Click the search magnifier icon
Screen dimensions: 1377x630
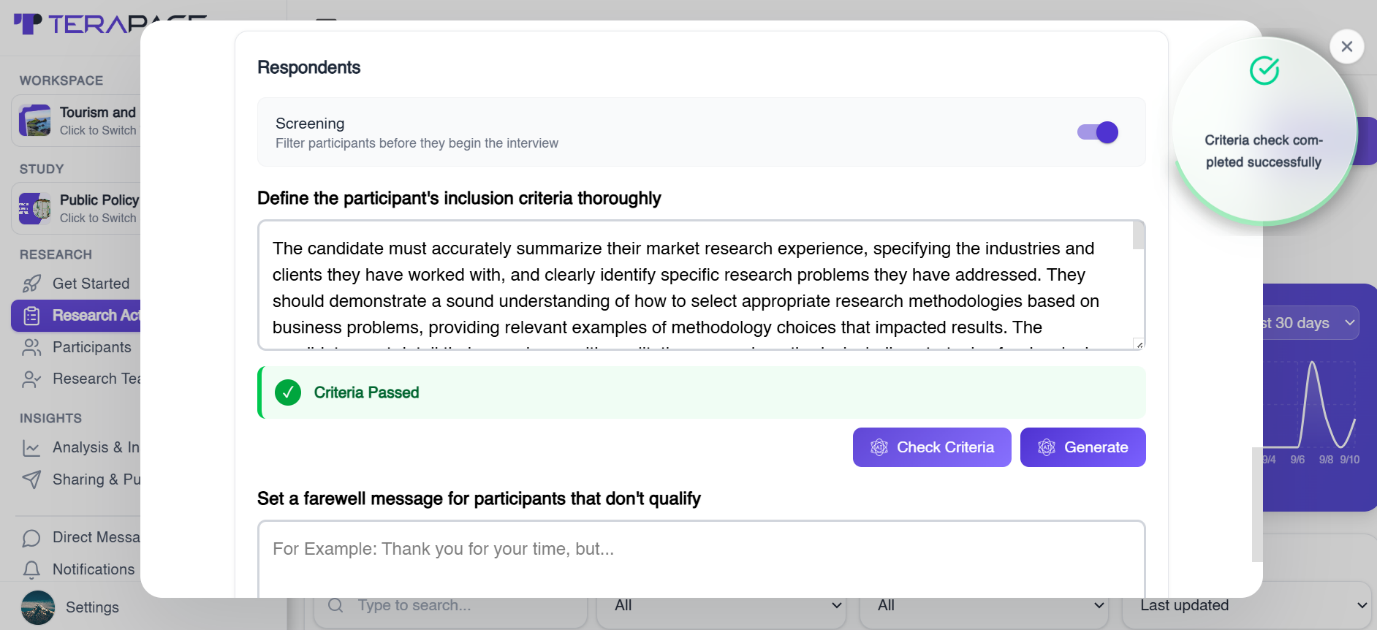click(x=336, y=605)
